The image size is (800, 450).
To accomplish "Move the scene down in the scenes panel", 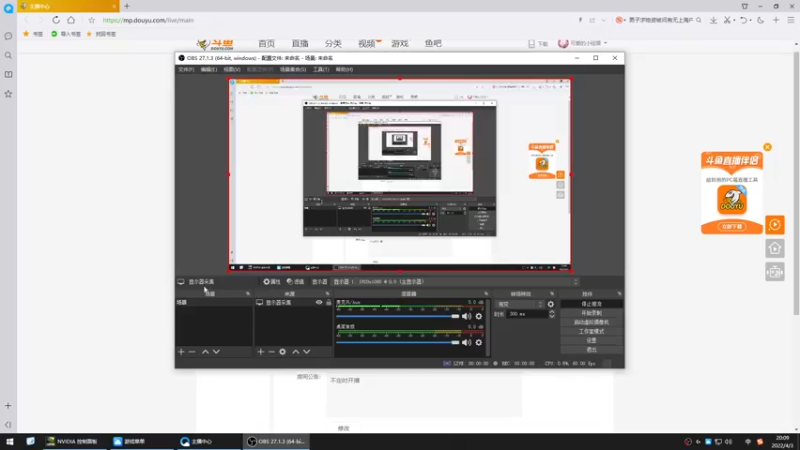I will 216,352.
